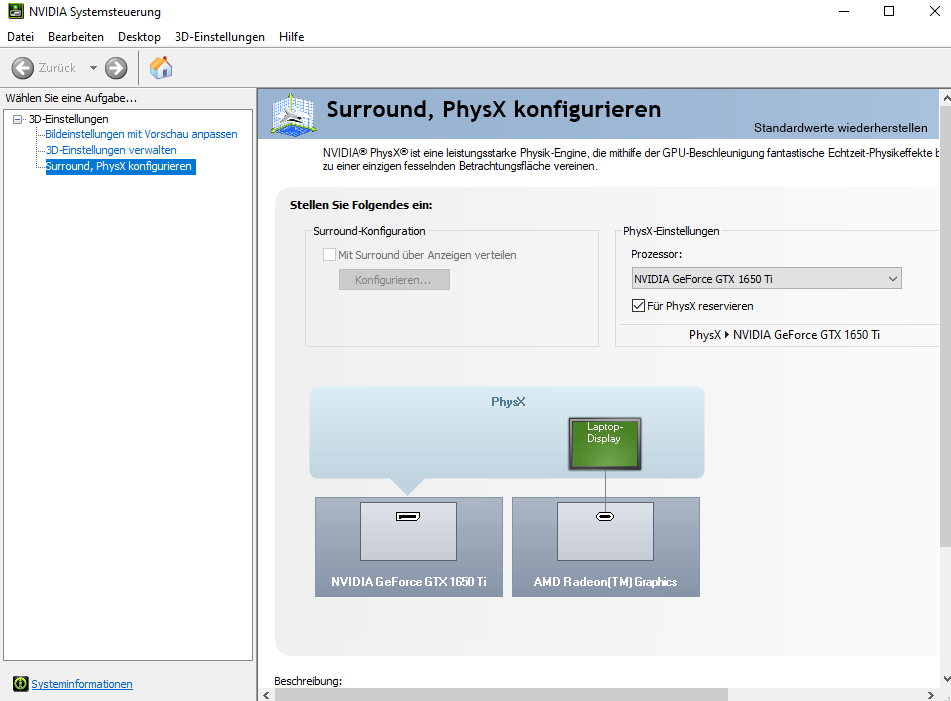Uncheck Für PhysX reservieren
This screenshot has width=951, height=701.
[x=638, y=306]
